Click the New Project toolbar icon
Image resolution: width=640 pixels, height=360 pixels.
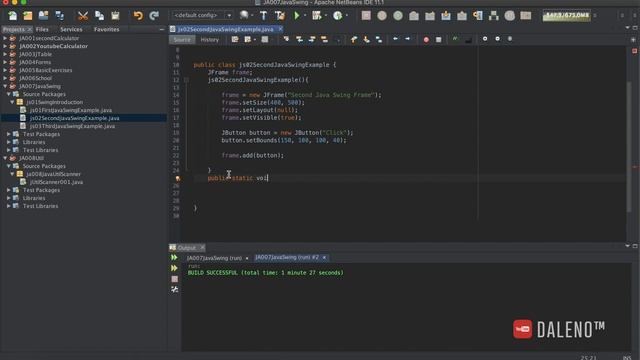(x=28, y=16)
